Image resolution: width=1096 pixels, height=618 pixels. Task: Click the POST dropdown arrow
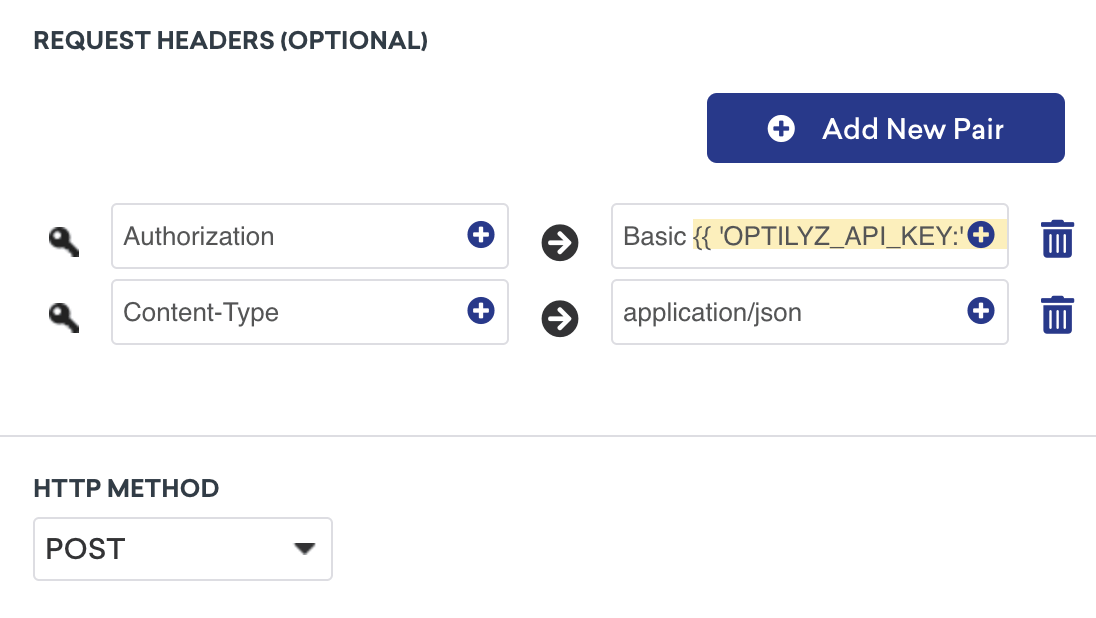pos(305,548)
